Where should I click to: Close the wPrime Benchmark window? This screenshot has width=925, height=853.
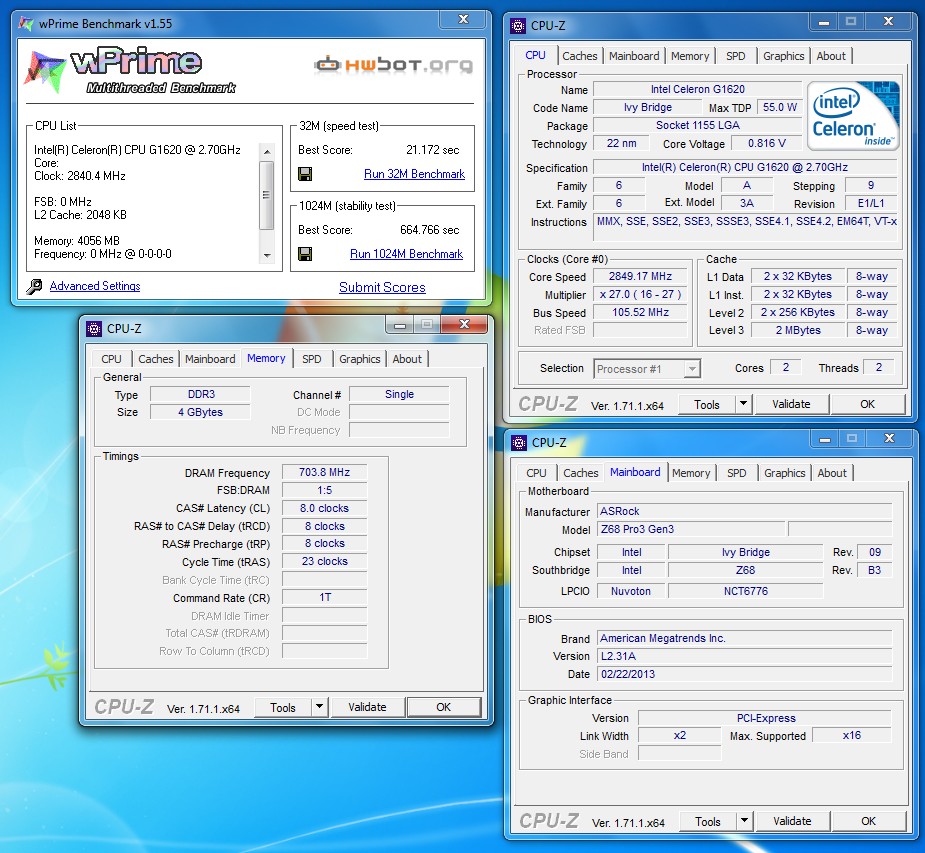(463, 19)
